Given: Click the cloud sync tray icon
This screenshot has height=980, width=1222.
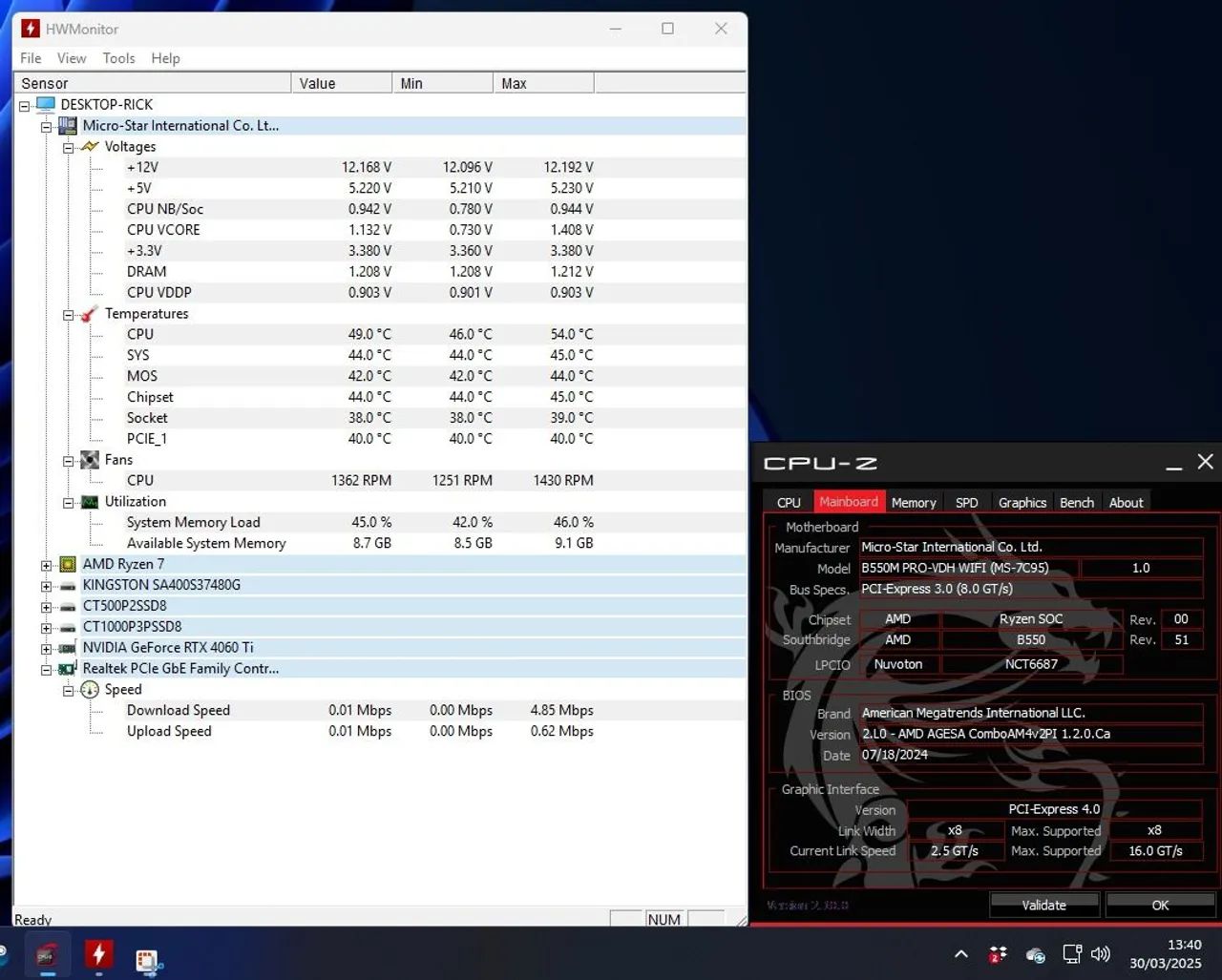Looking at the screenshot, I should click(1035, 954).
